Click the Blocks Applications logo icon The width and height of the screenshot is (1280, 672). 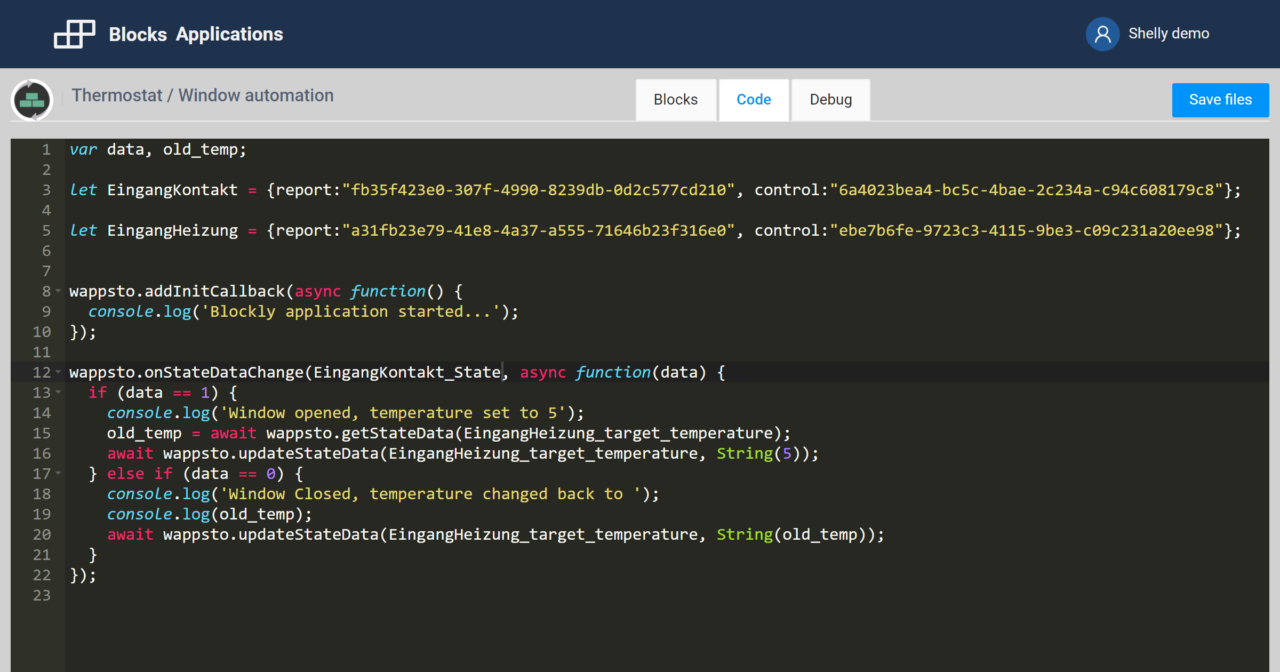click(74, 34)
